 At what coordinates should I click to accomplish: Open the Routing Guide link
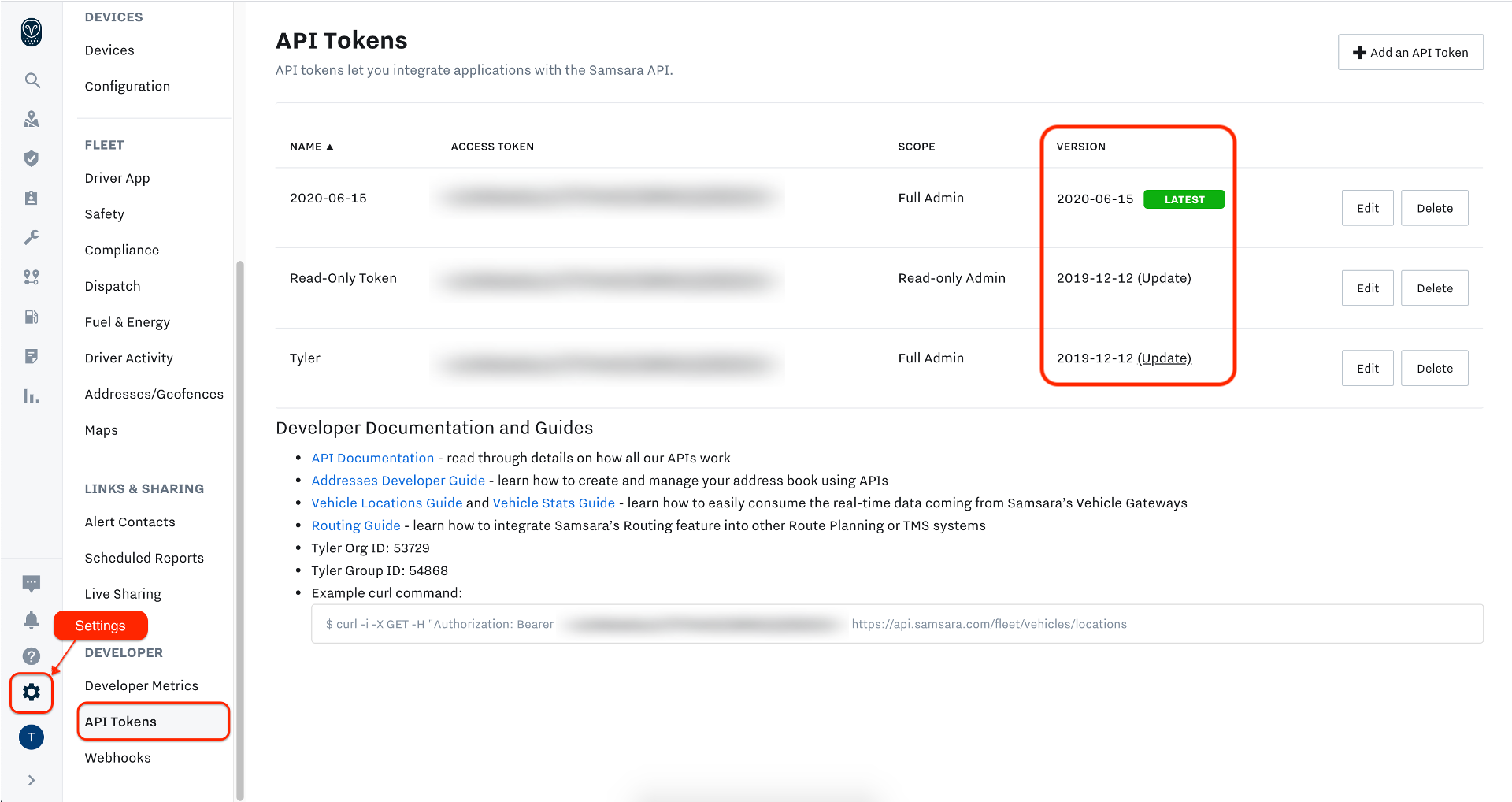click(356, 525)
